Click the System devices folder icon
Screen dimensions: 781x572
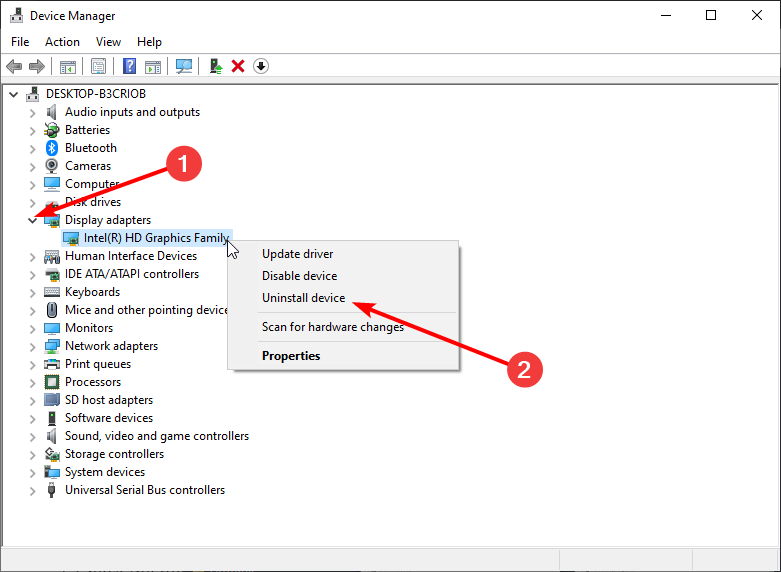(52, 472)
